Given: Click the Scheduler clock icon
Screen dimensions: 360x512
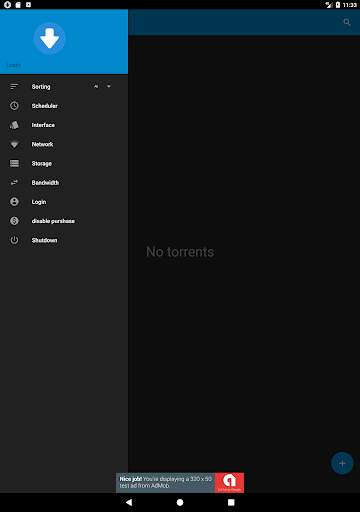Looking at the screenshot, I should click(x=14, y=106).
